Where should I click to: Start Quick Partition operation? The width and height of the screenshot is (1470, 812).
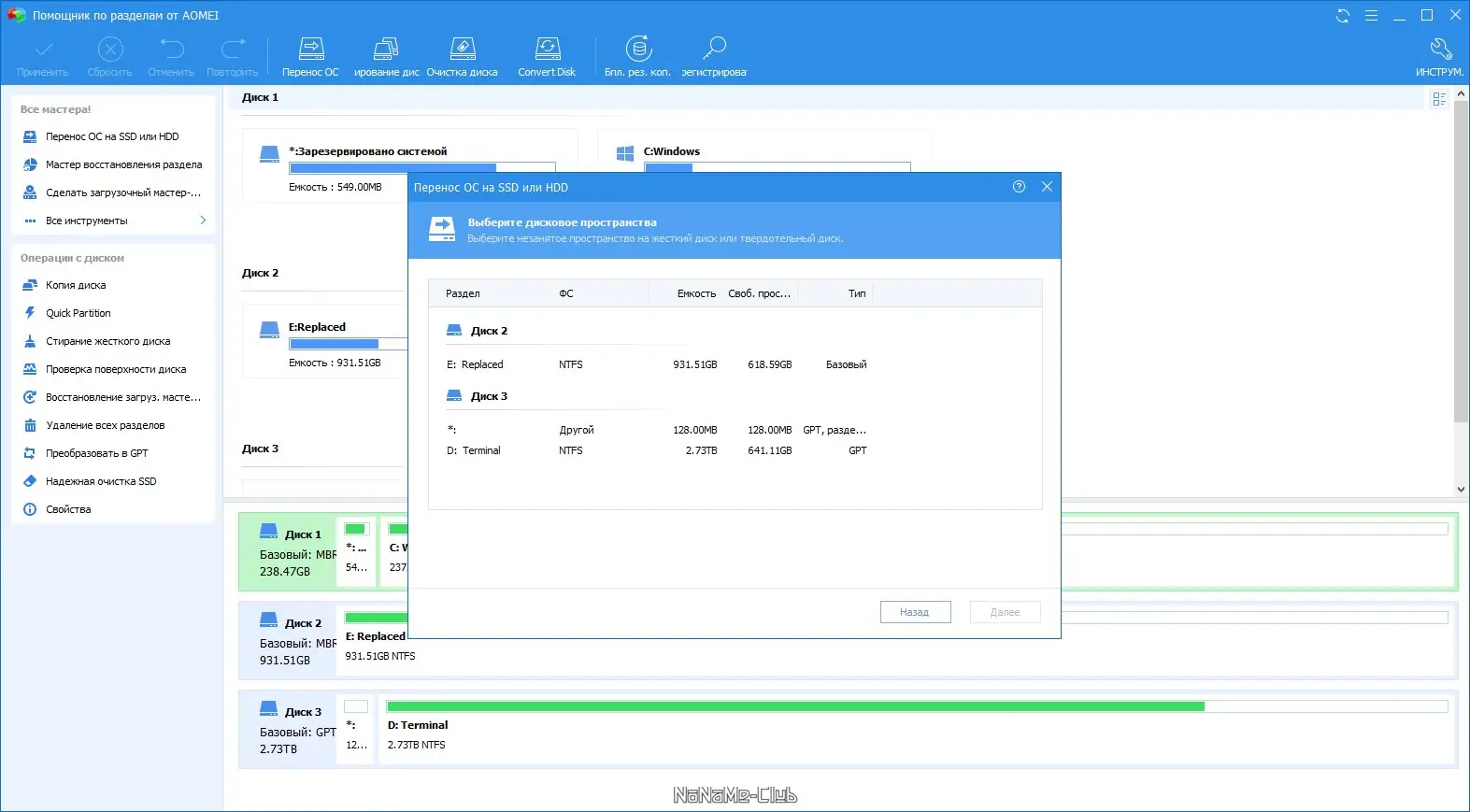(x=112, y=313)
